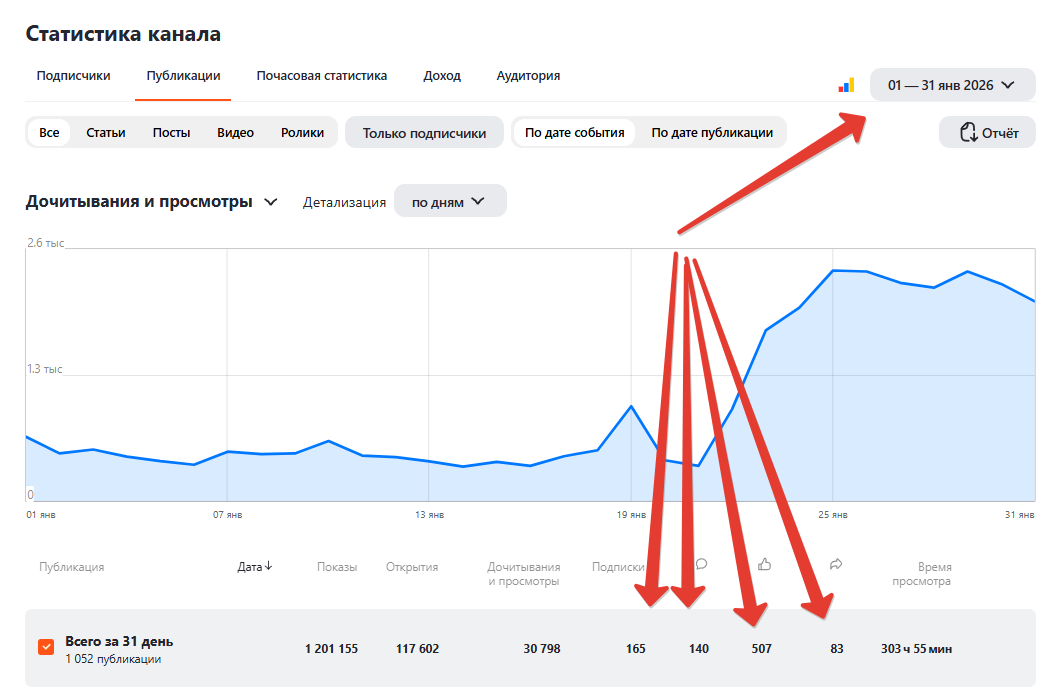1055x696 pixels.
Task: Open the Доход tab
Action: (441, 75)
